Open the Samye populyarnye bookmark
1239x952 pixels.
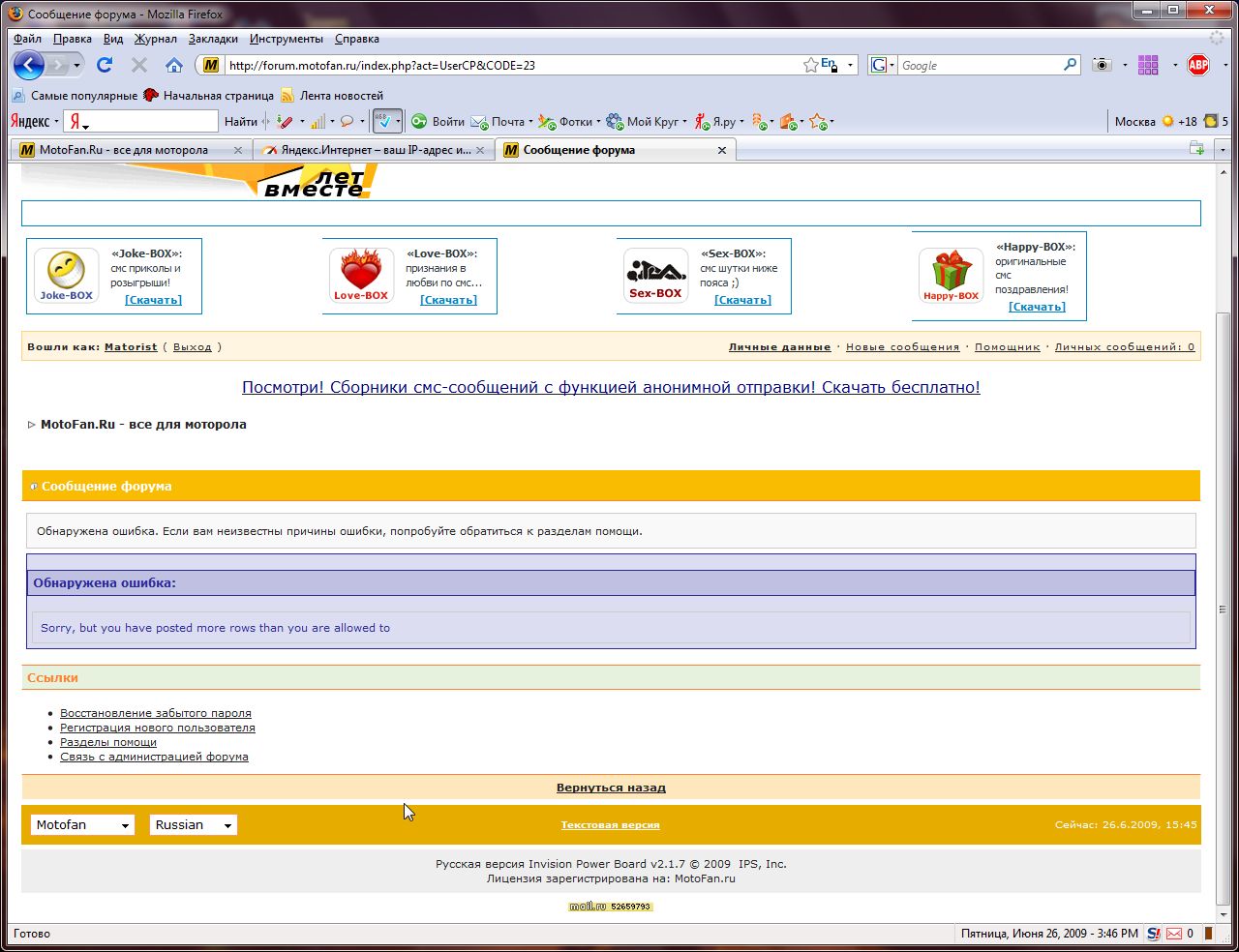(75, 96)
